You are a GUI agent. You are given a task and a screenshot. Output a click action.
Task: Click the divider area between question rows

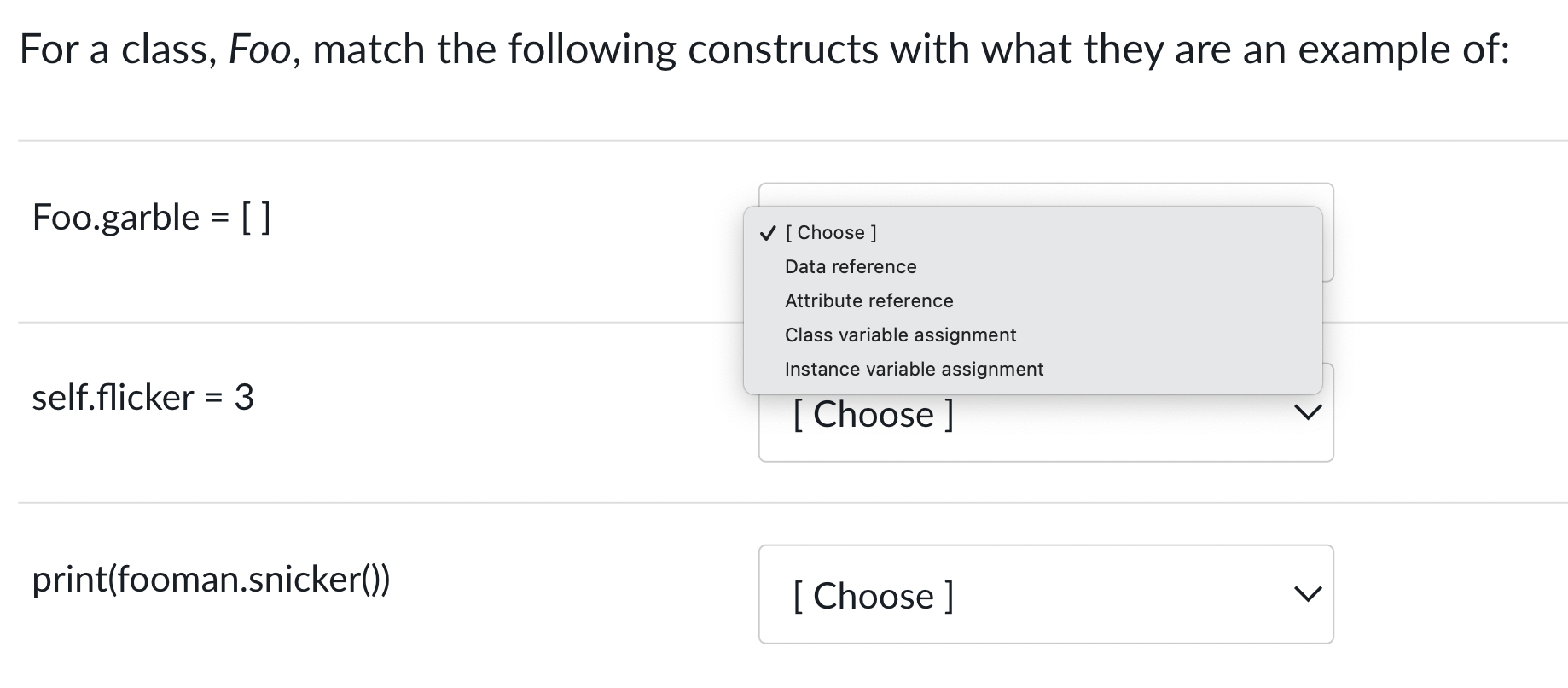tap(384, 502)
